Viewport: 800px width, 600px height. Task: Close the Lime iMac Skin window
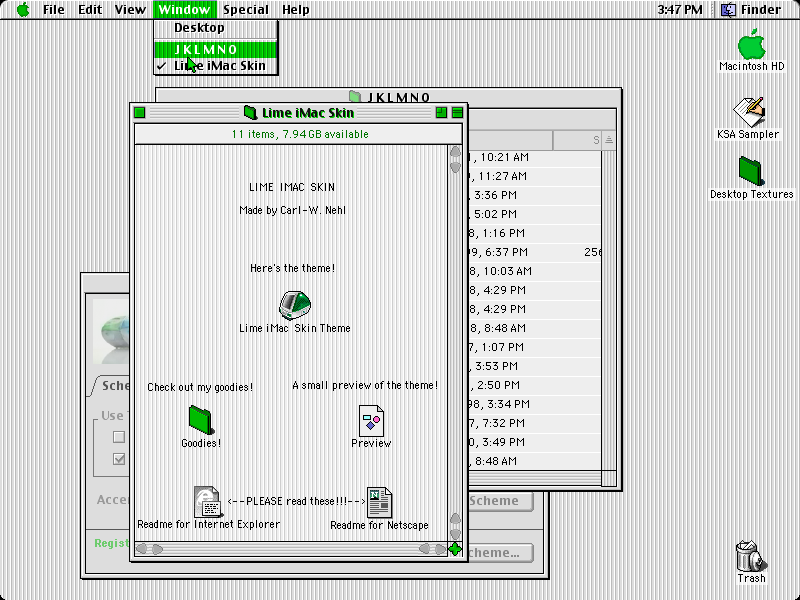coord(139,113)
